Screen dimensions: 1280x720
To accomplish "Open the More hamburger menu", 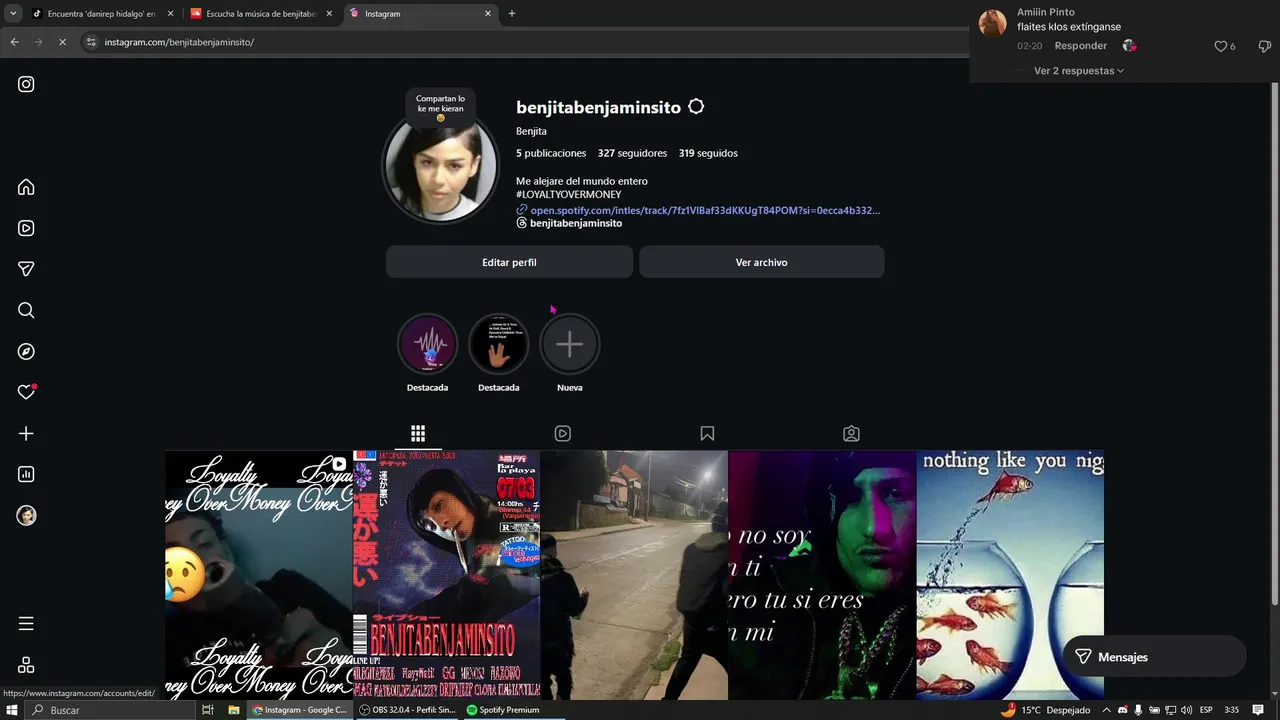I will [26, 624].
